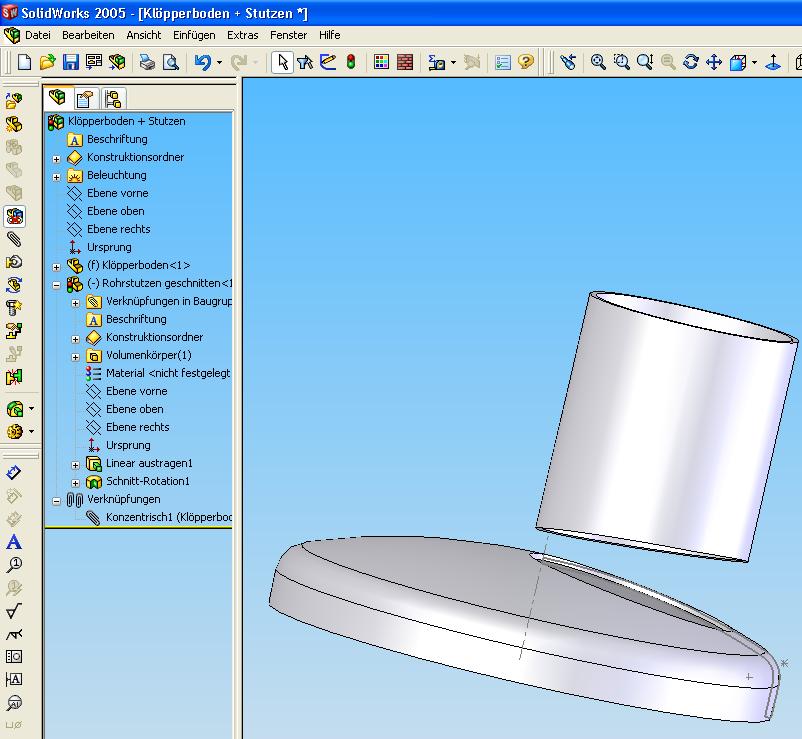Screen dimensions: 802x739
Task: Switch to the ConfigurationManager tab
Action: point(112,98)
